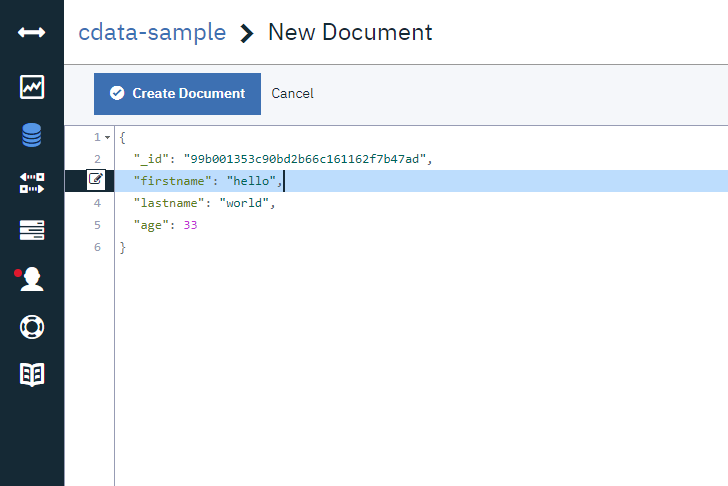Open Documentation via the book icon
The image size is (728, 486).
(32, 375)
